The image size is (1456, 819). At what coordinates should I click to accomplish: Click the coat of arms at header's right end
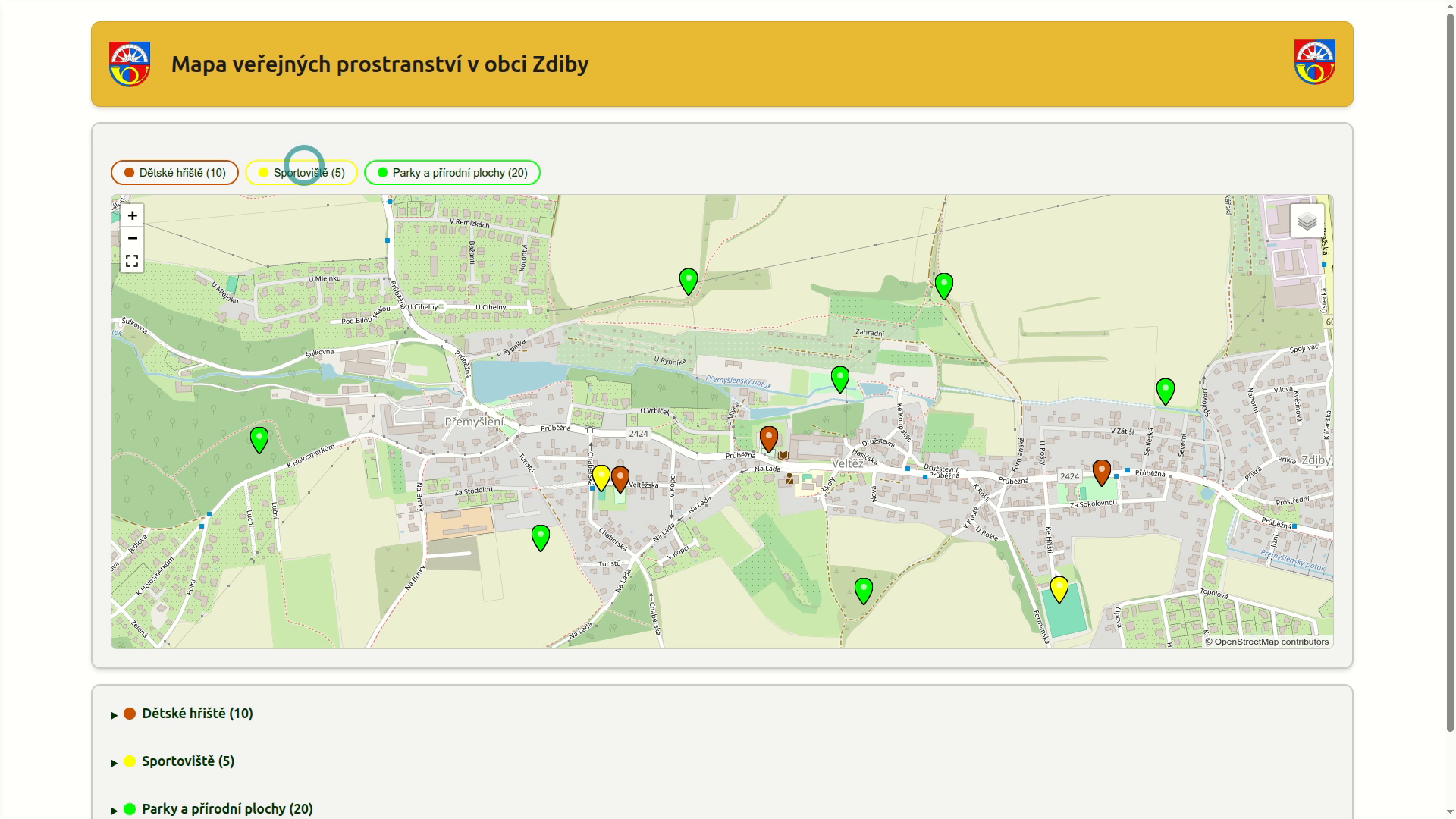1314,62
